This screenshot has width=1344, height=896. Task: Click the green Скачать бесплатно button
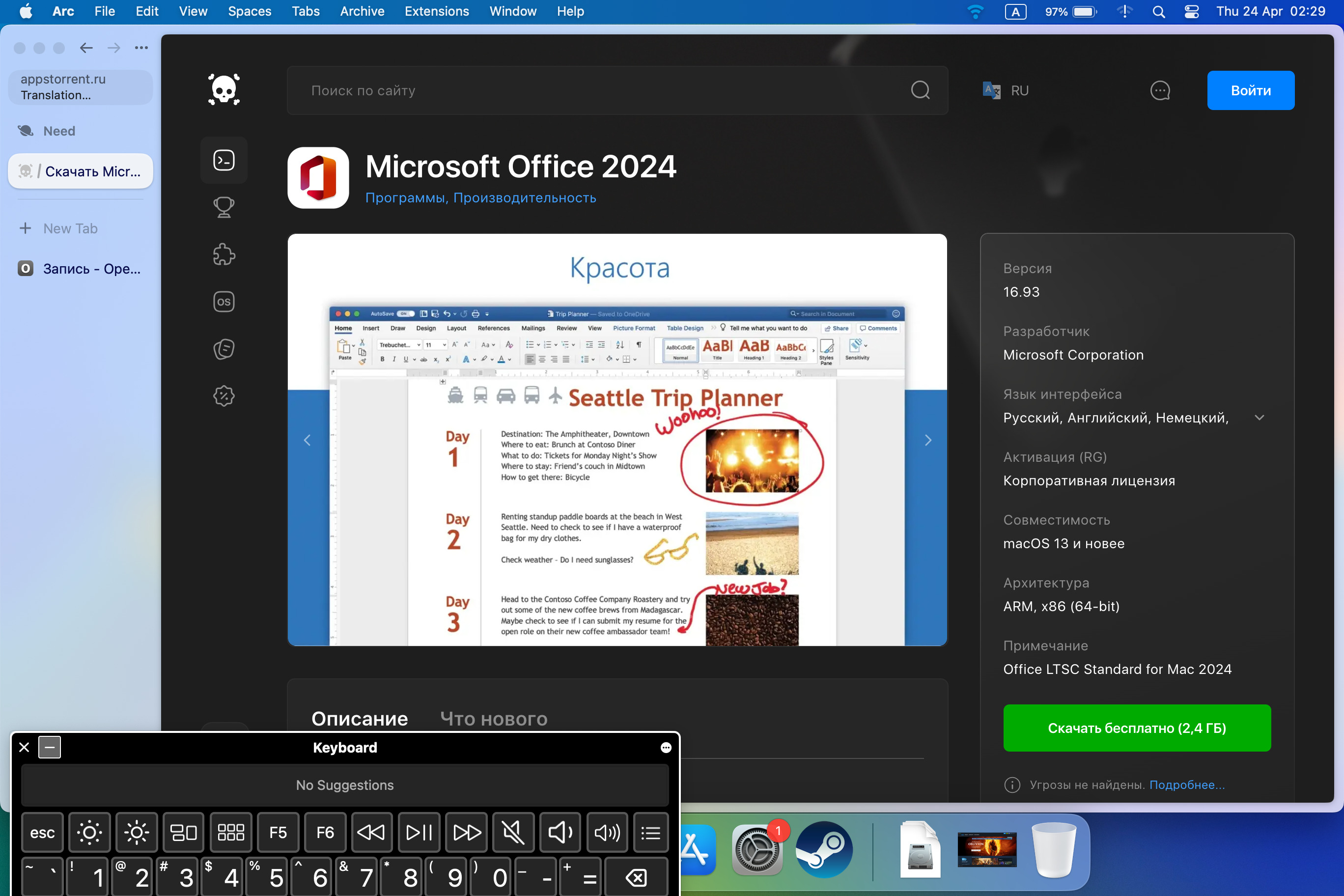(x=1137, y=728)
